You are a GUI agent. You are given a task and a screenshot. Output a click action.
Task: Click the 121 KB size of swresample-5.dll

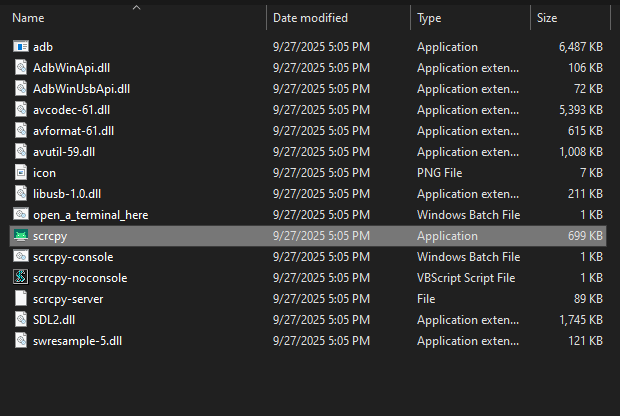tap(585, 341)
